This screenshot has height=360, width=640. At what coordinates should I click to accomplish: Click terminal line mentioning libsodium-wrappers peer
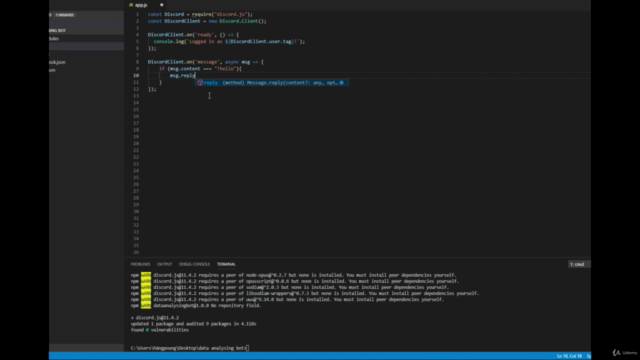click(305, 293)
